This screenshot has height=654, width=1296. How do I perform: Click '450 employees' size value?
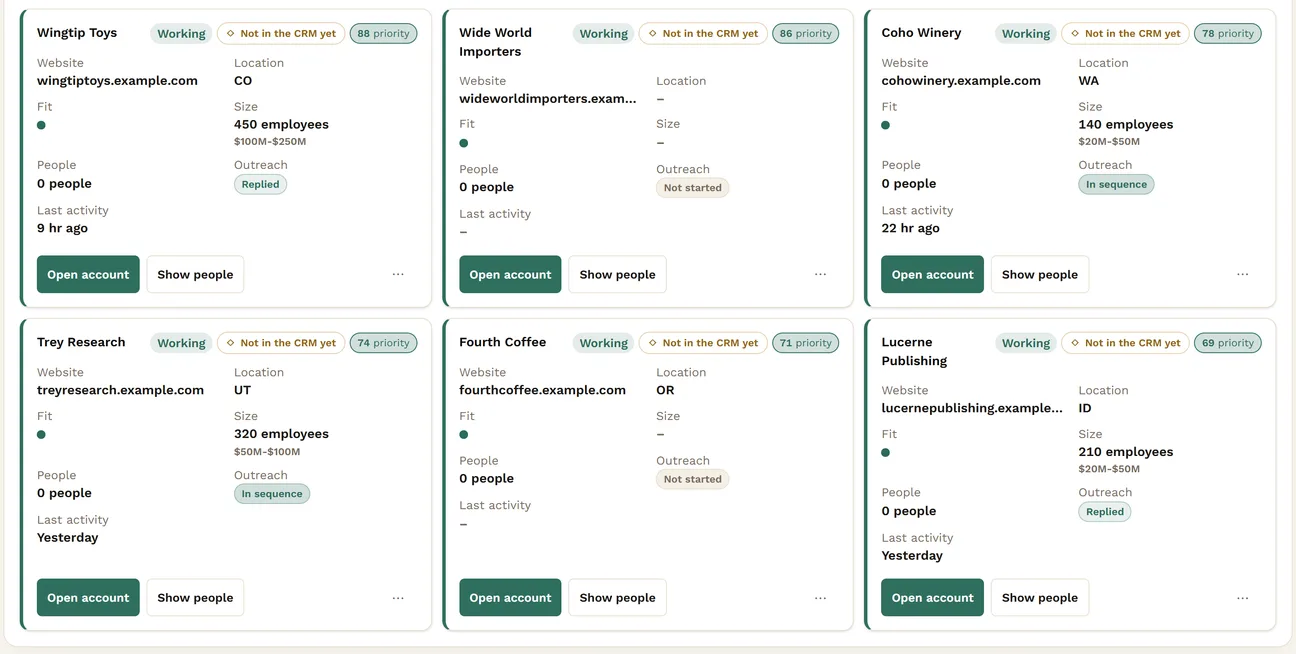tap(281, 125)
